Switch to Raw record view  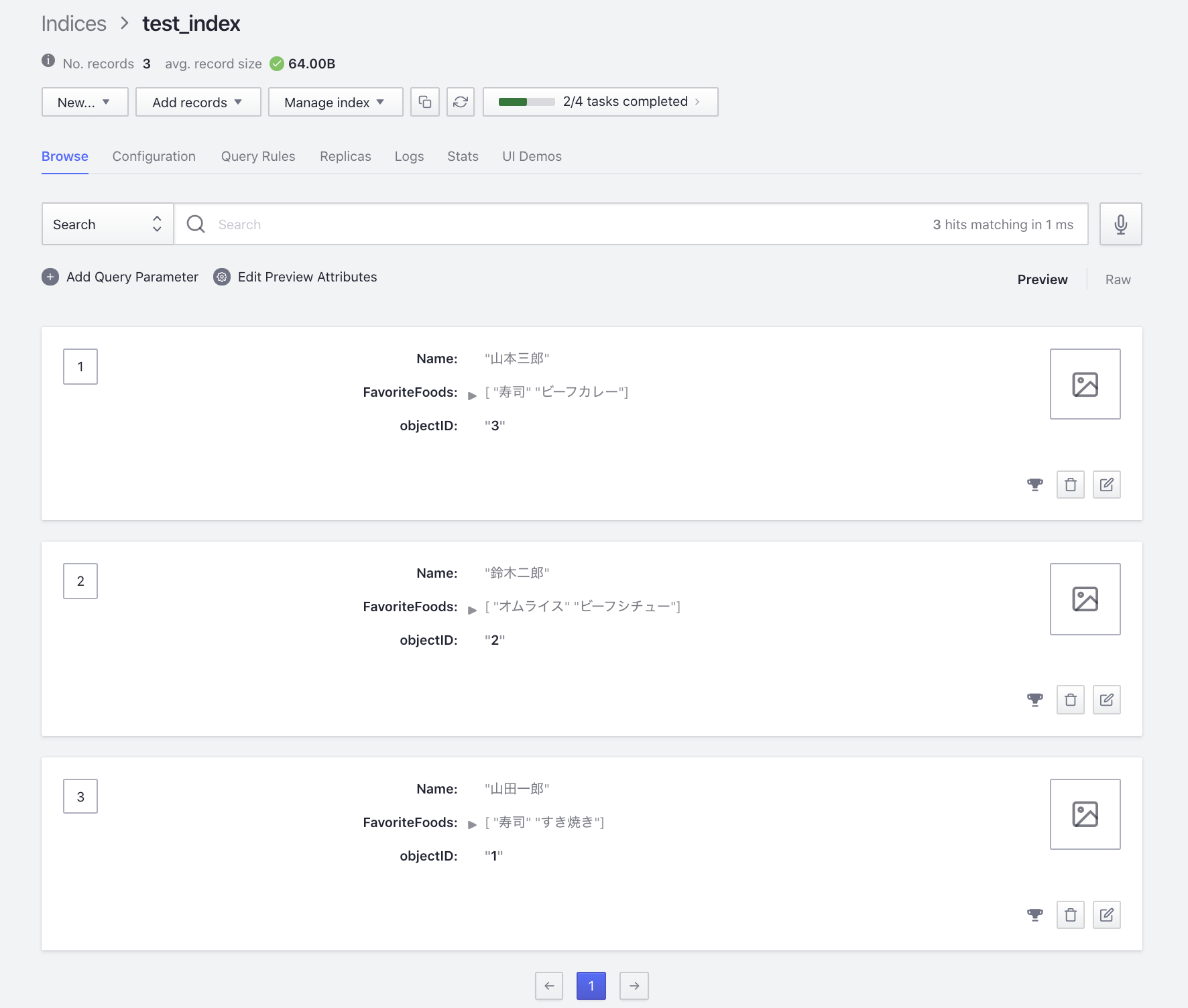(x=1116, y=279)
